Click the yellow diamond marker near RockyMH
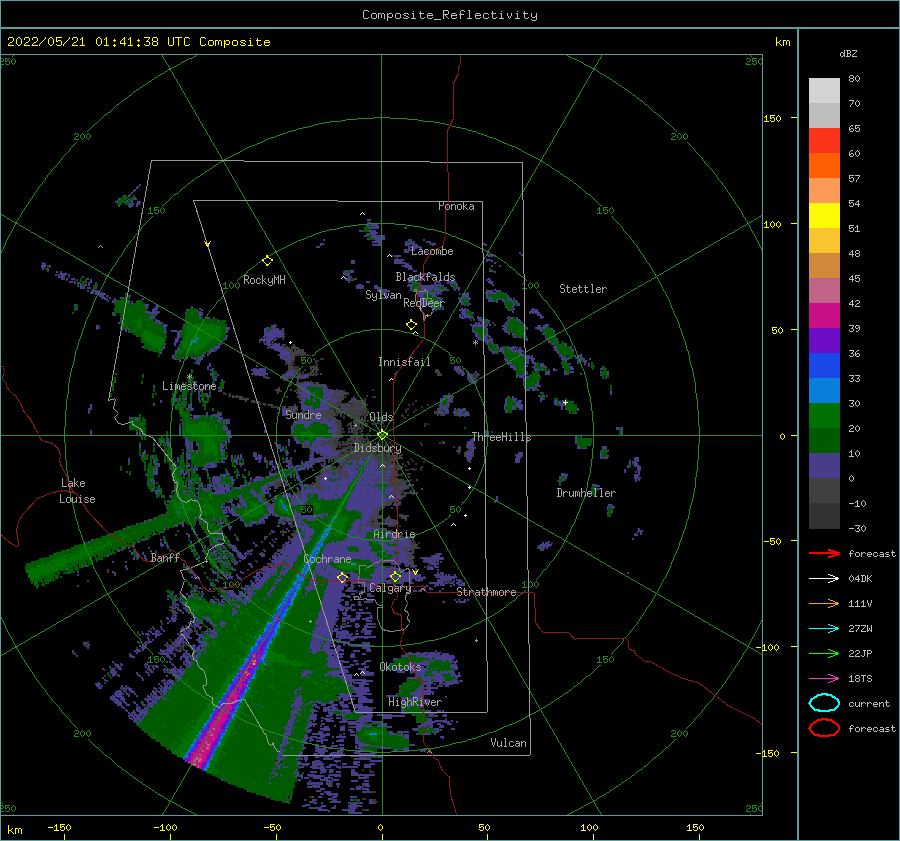The width and height of the screenshot is (900, 841). pos(267,261)
